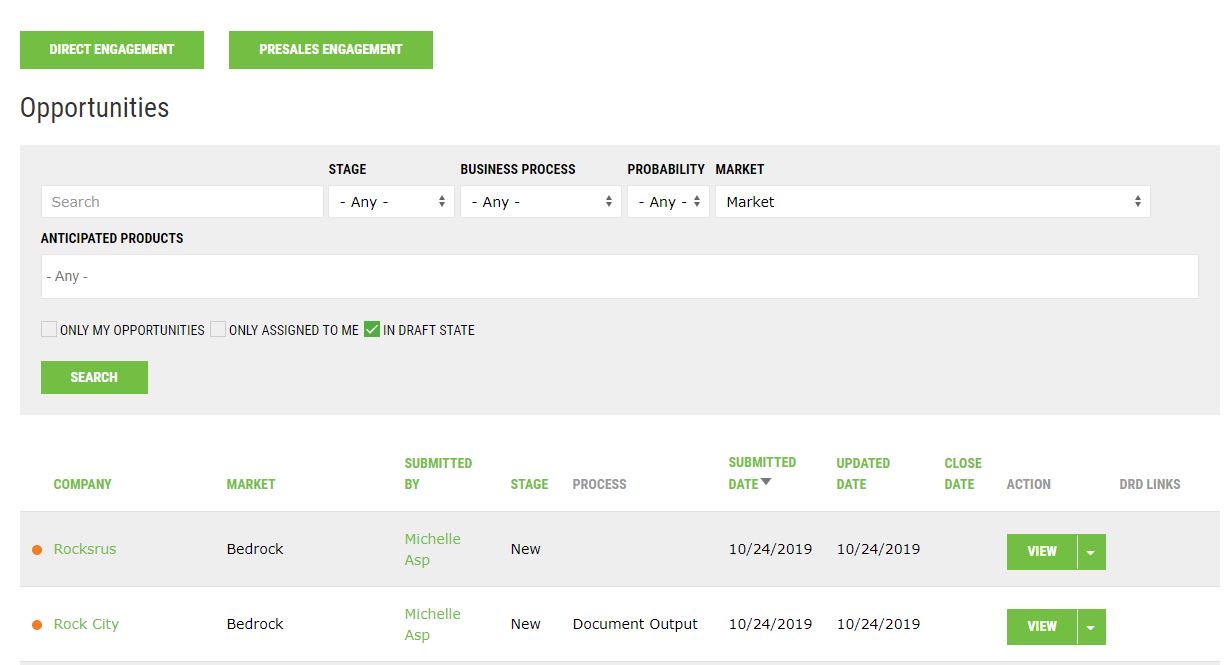Click inside the Search text field
The width and height of the screenshot is (1232, 665).
181,201
